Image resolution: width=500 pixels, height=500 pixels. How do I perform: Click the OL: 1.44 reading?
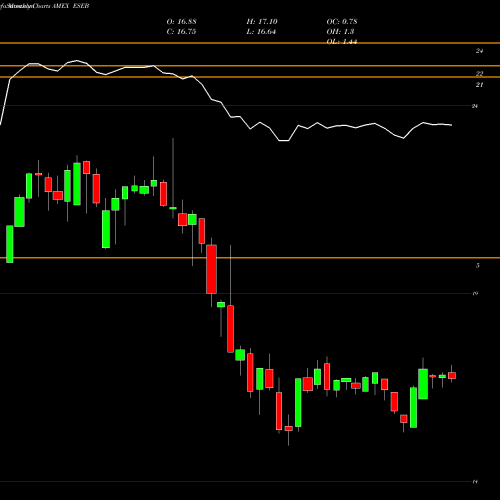[342, 41]
